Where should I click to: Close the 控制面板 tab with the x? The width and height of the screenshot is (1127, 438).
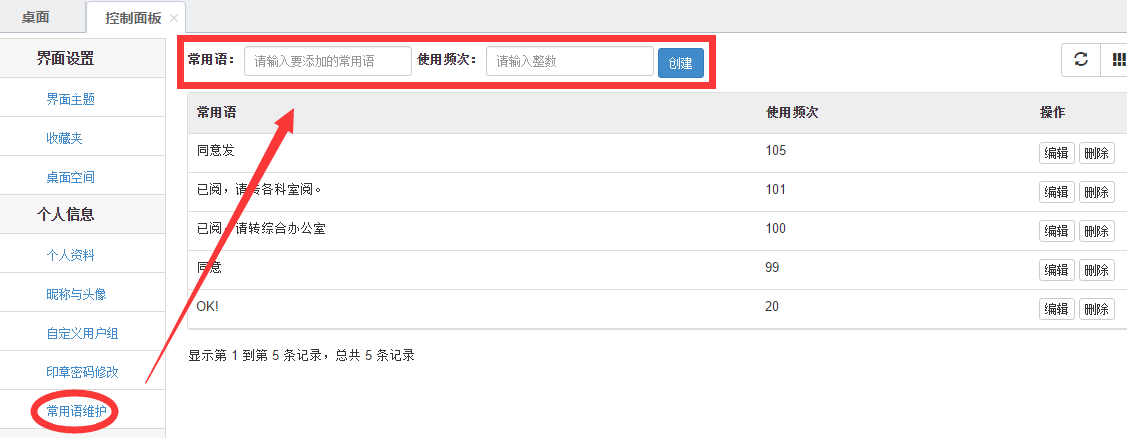(173, 18)
